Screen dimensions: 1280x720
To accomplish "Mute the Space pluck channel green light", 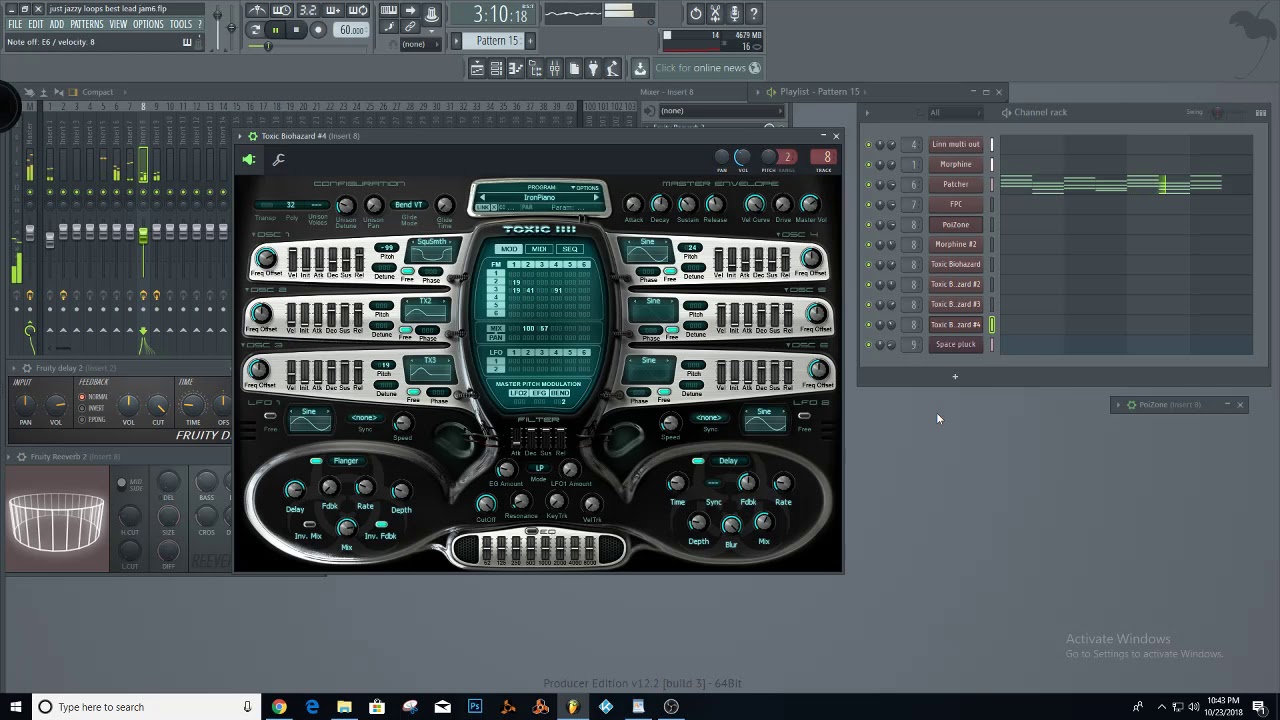I will [x=868, y=344].
